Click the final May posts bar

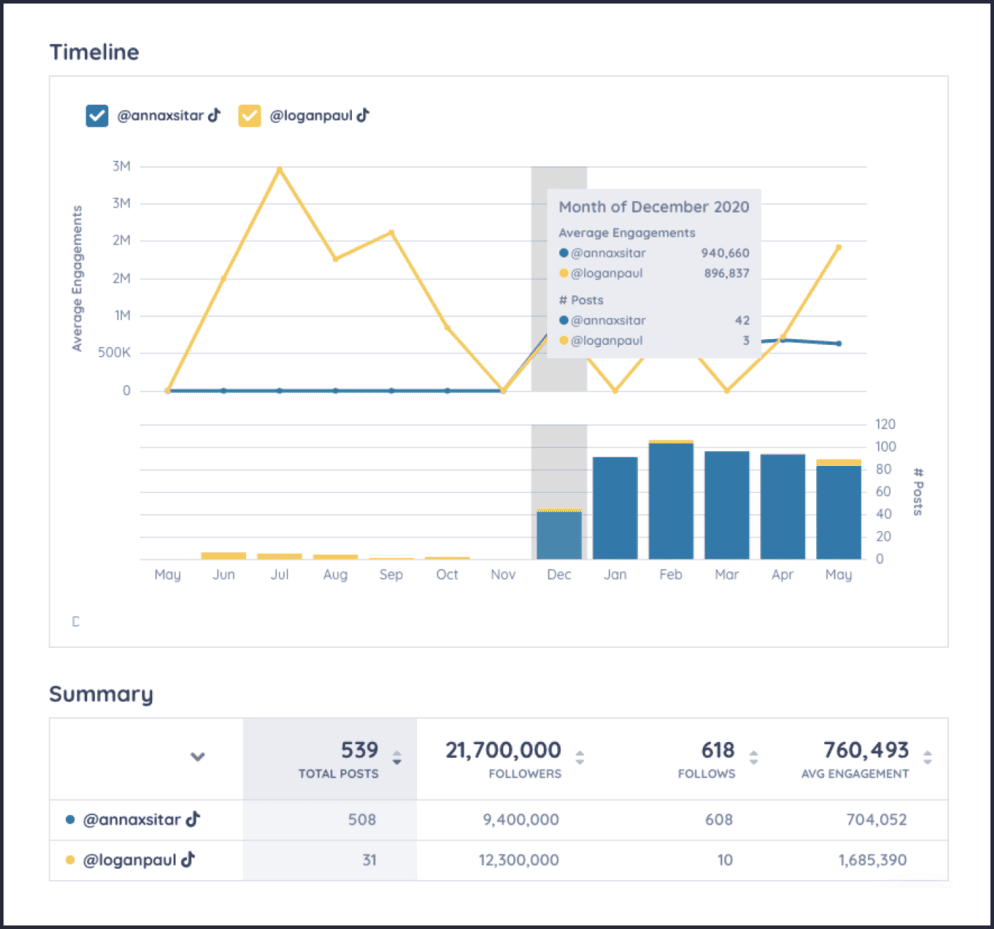coord(838,509)
